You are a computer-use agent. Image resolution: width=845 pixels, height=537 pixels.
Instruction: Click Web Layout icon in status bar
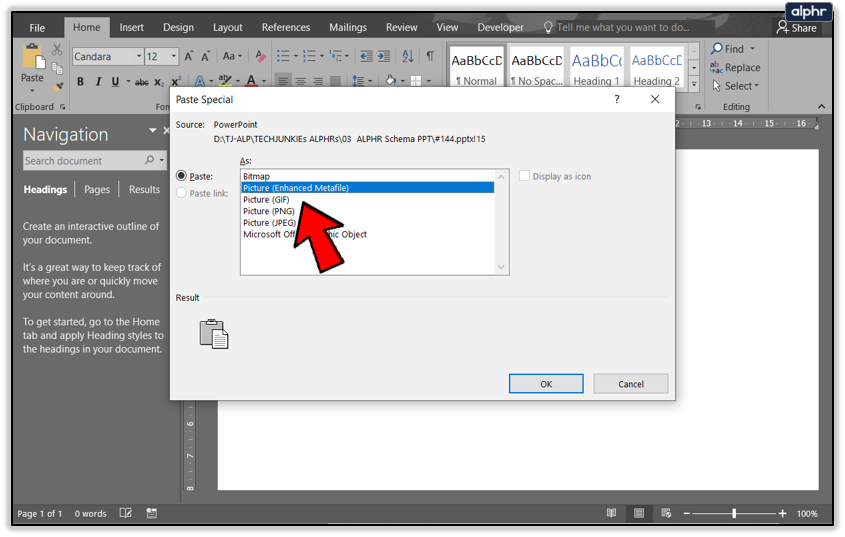(666, 513)
